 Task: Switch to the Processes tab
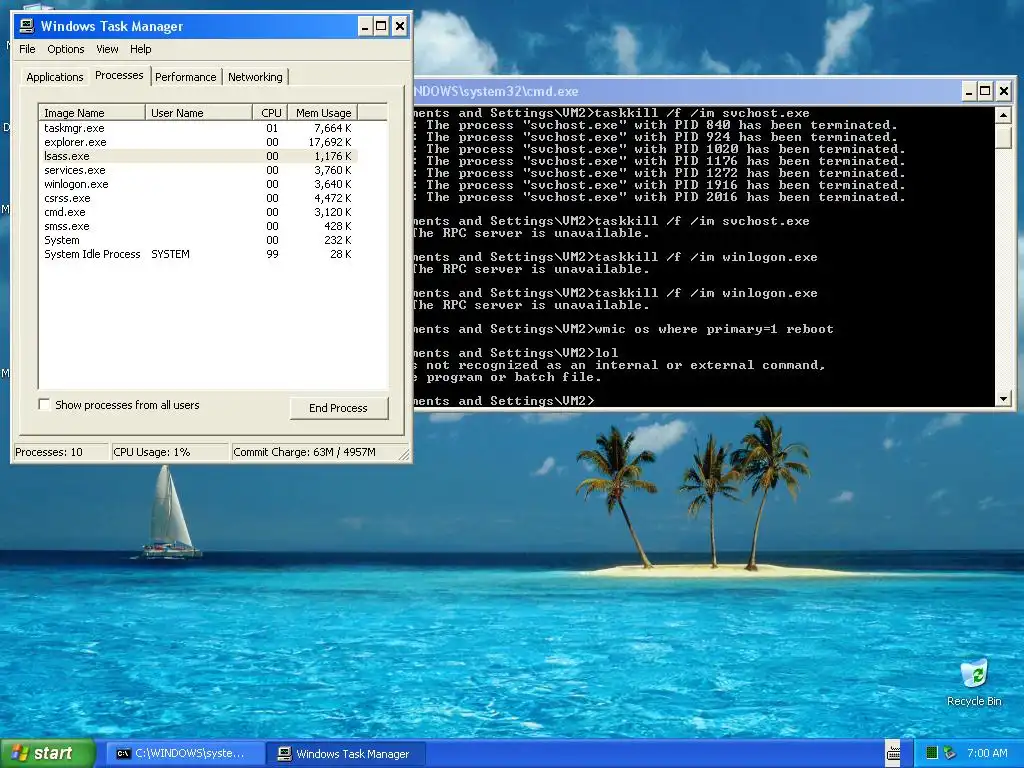pyautogui.click(x=119, y=75)
